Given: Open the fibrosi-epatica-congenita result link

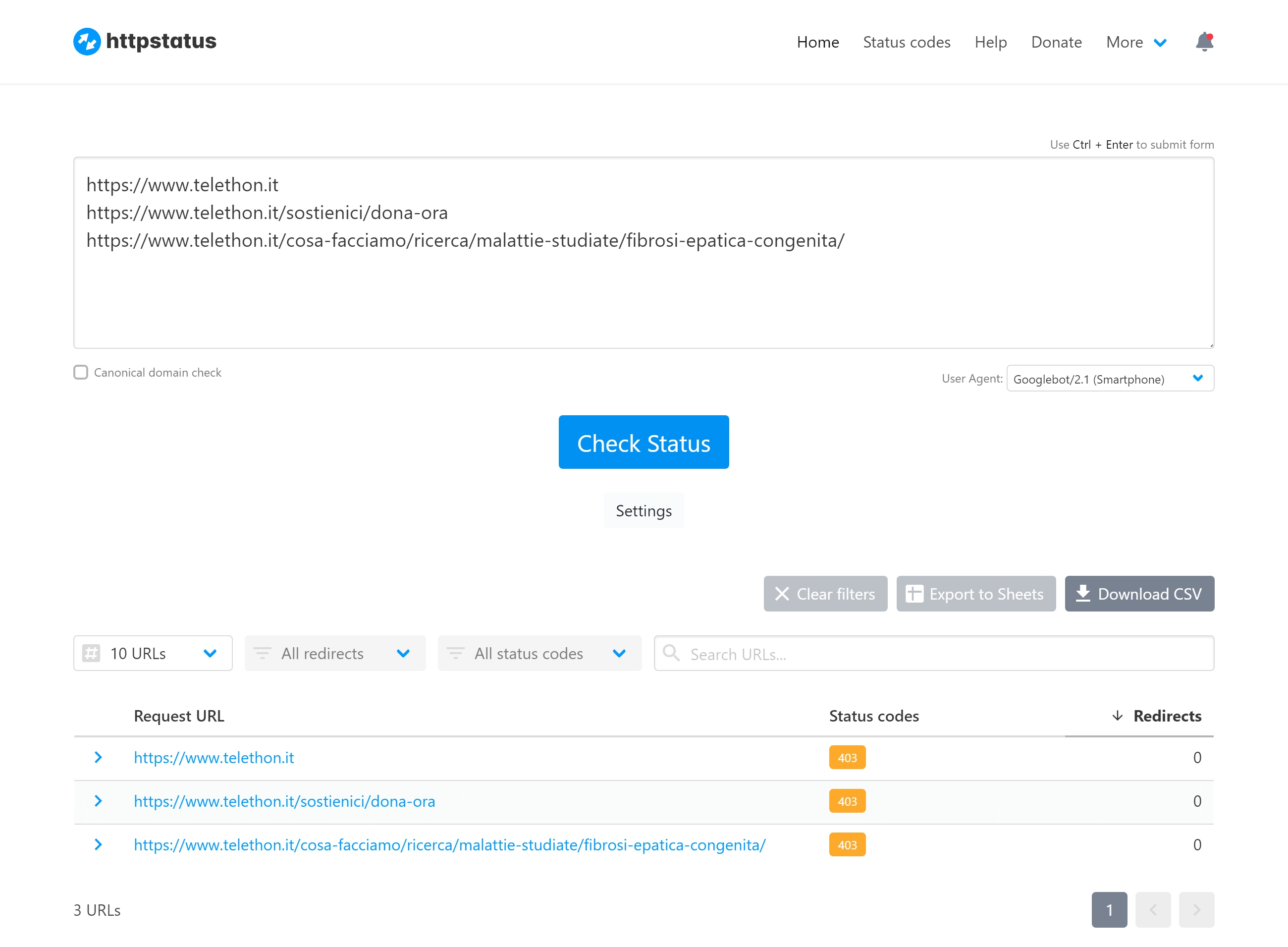Looking at the screenshot, I should click(x=450, y=844).
